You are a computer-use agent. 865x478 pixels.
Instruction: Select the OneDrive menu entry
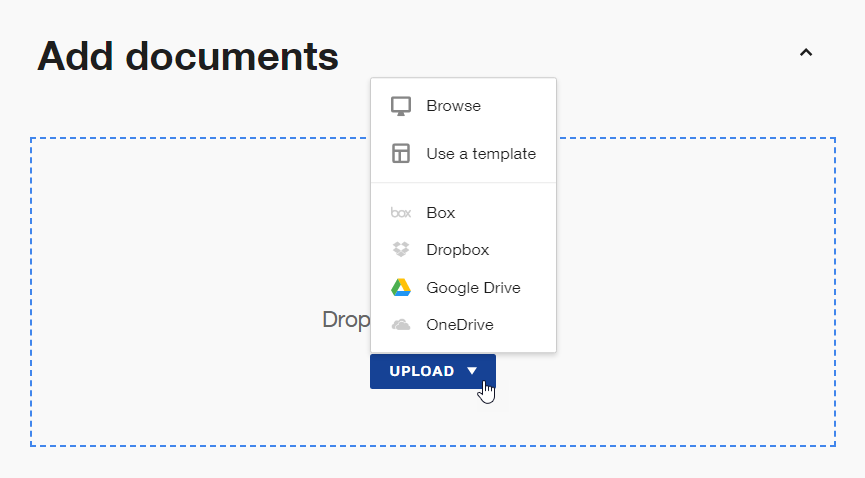pyautogui.click(x=459, y=325)
